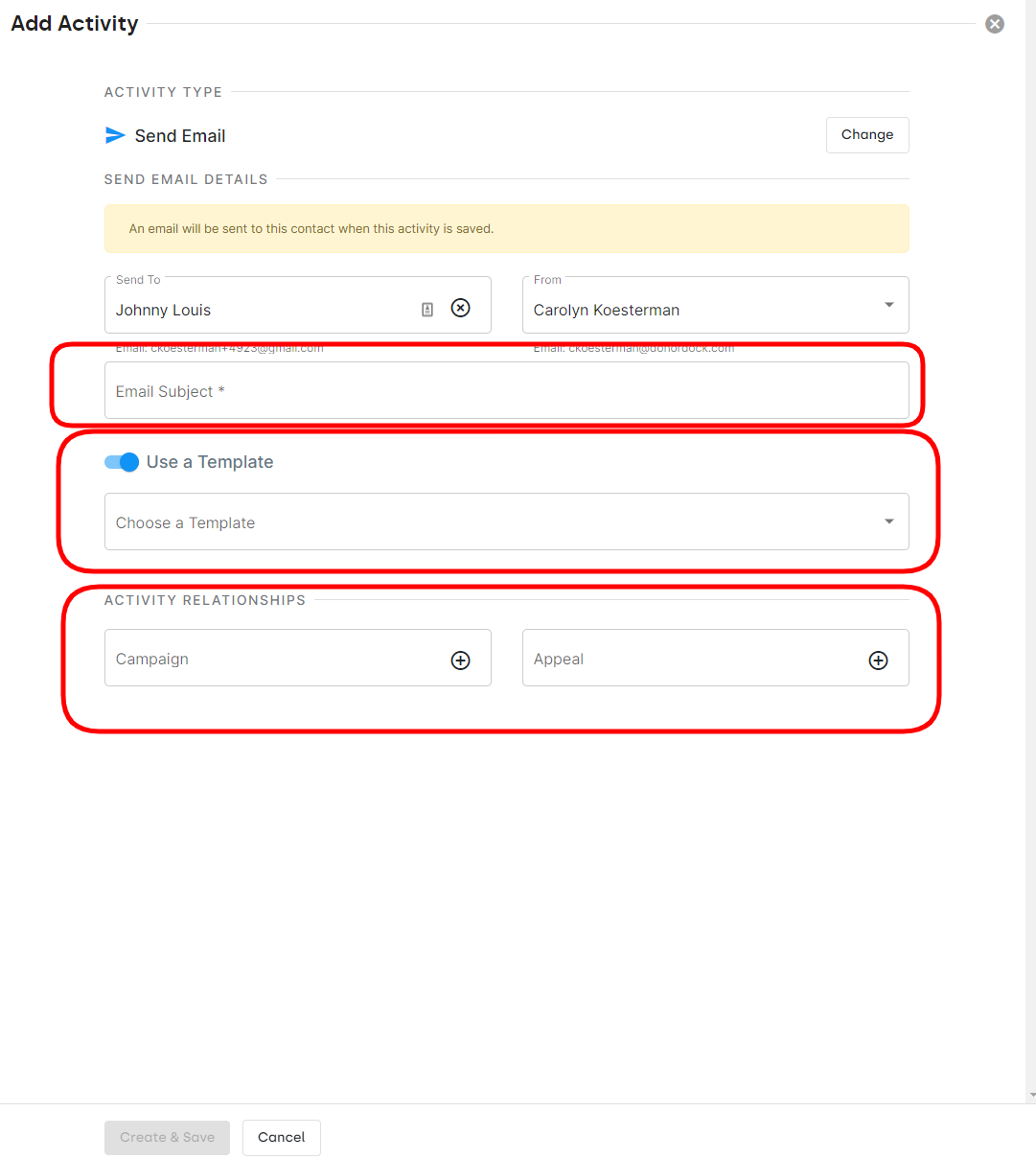Click the Send Email paper plane icon
Viewport: 1036px width, 1159px height.
(x=115, y=135)
